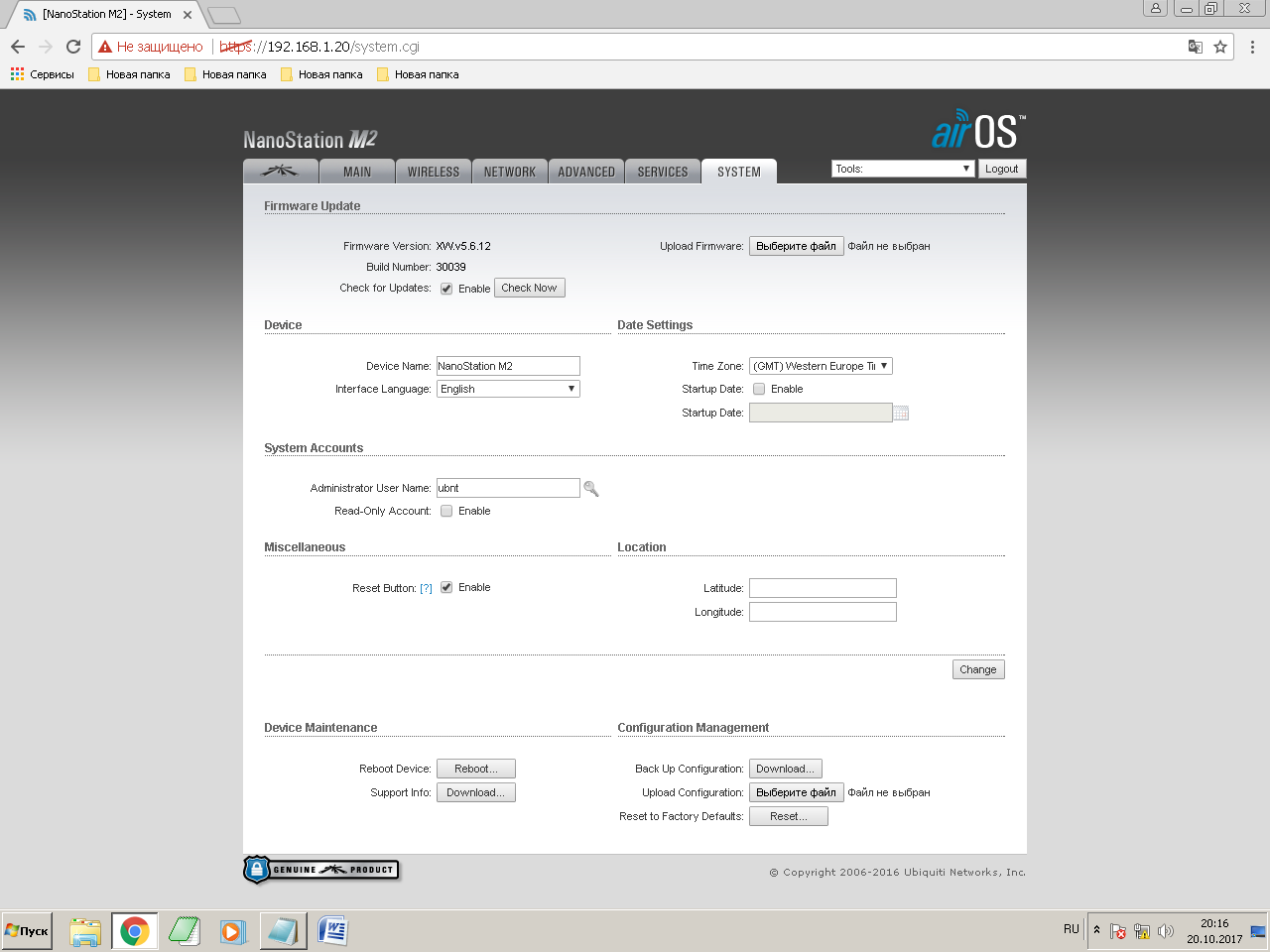Image resolution: width=1270 pixels, height=952 pixels.
Task: Click the AirOS logo
Action: [978, 129]
